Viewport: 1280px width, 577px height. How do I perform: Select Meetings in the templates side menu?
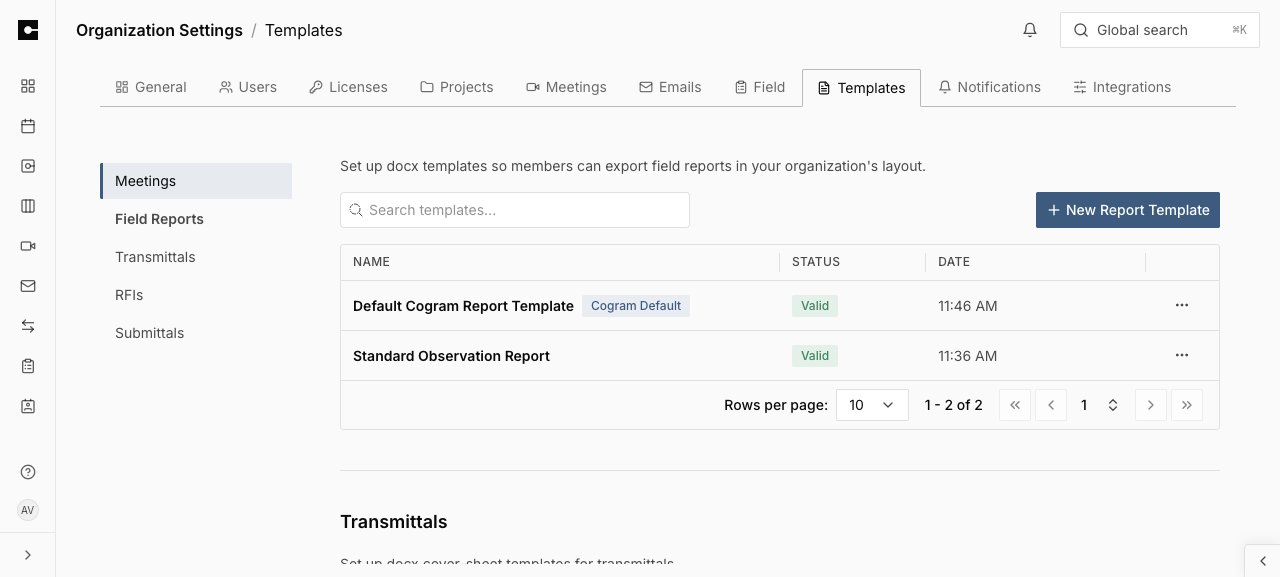196,181
